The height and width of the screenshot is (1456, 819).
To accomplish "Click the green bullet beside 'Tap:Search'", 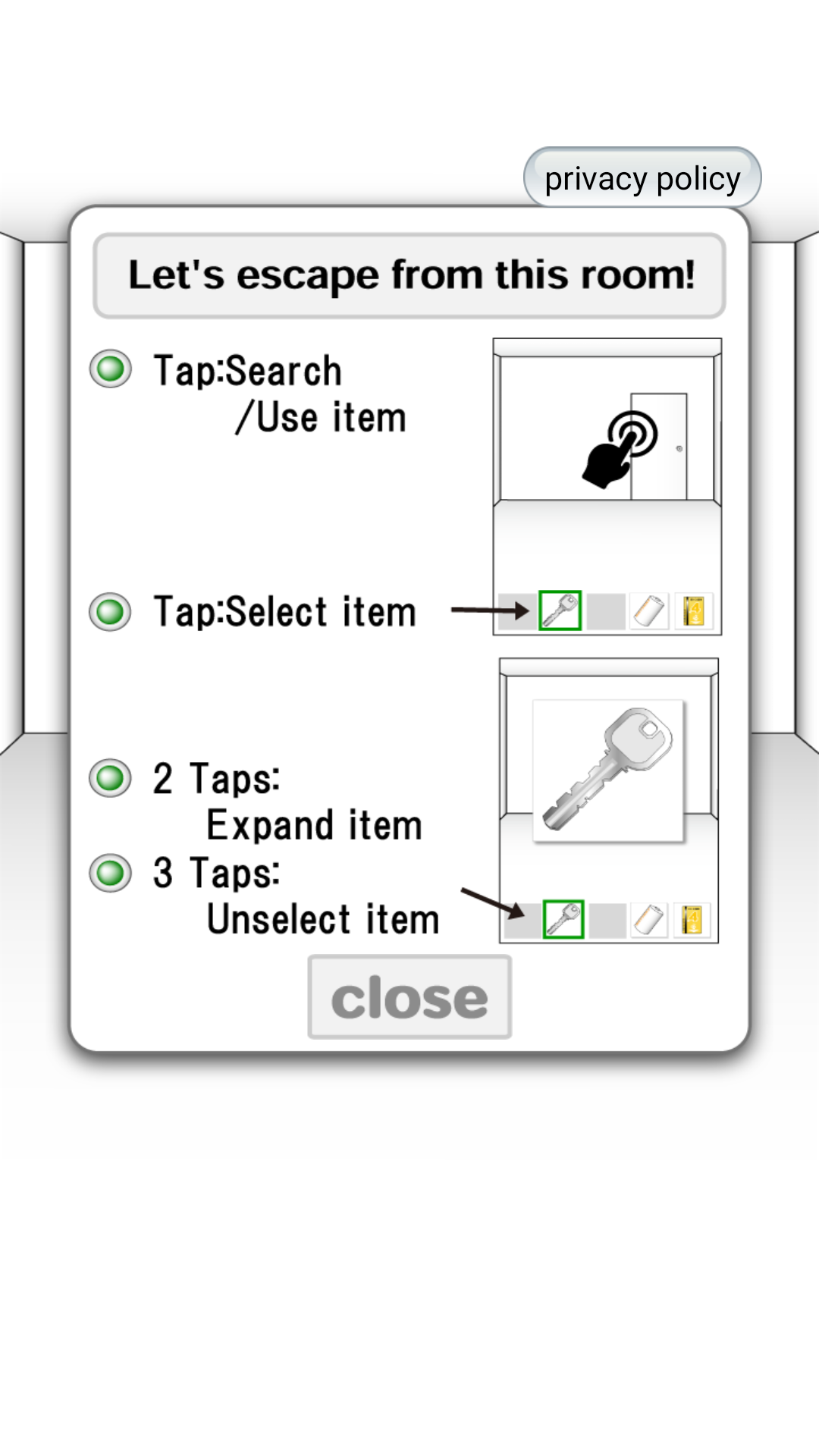I will tap(111, 369).
